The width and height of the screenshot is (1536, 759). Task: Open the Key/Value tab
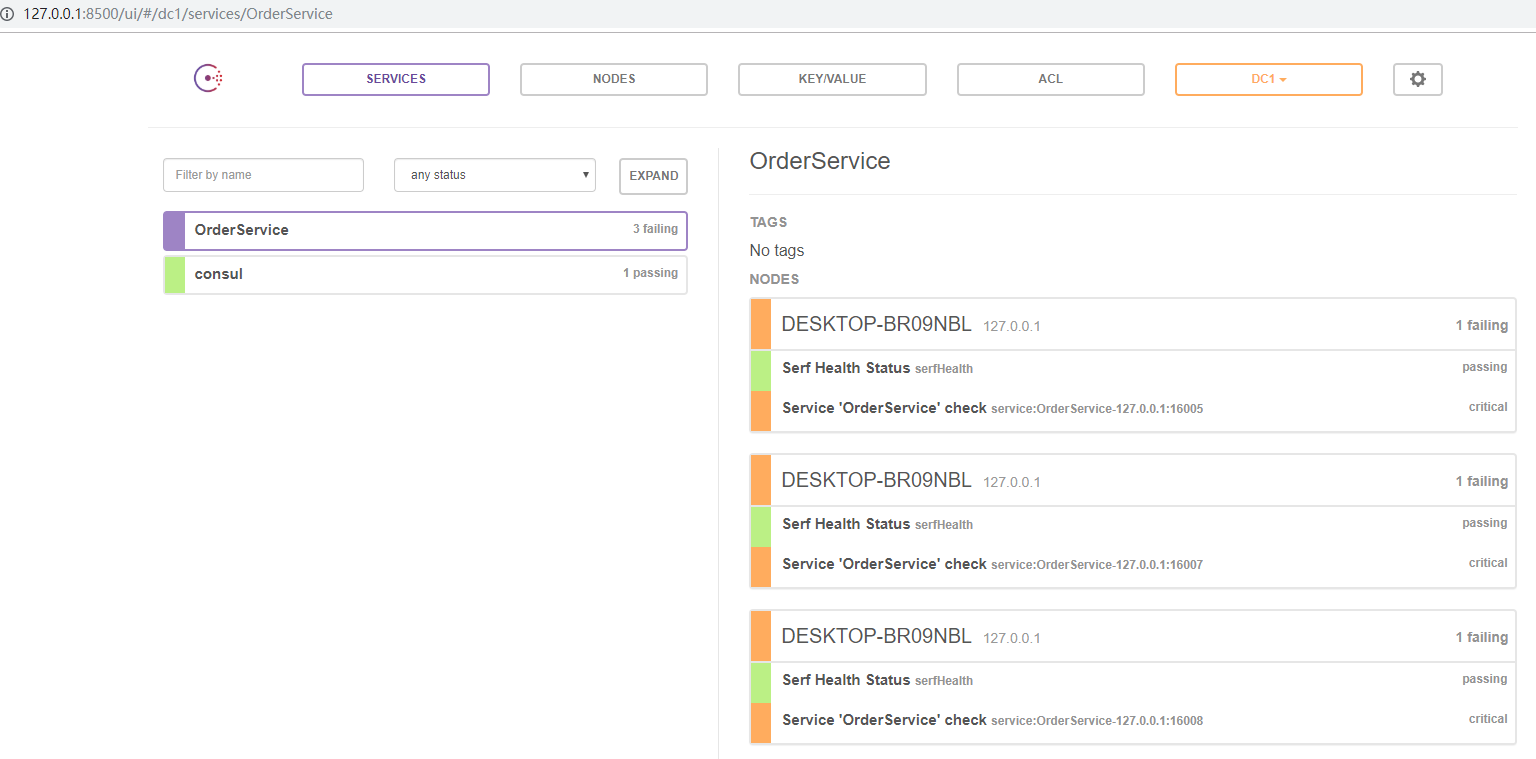tap(832, 79)
